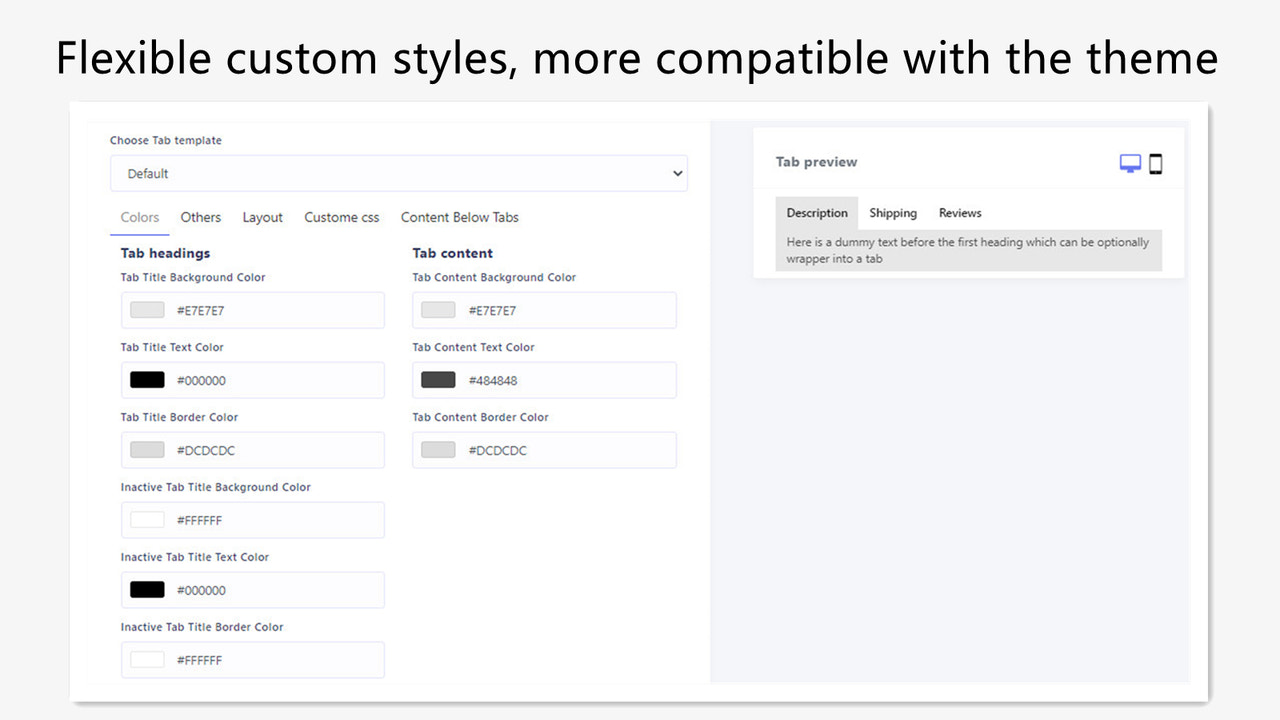Select Description in the Tab preview
Viewport: 1280px width, 720px height.
817,212
